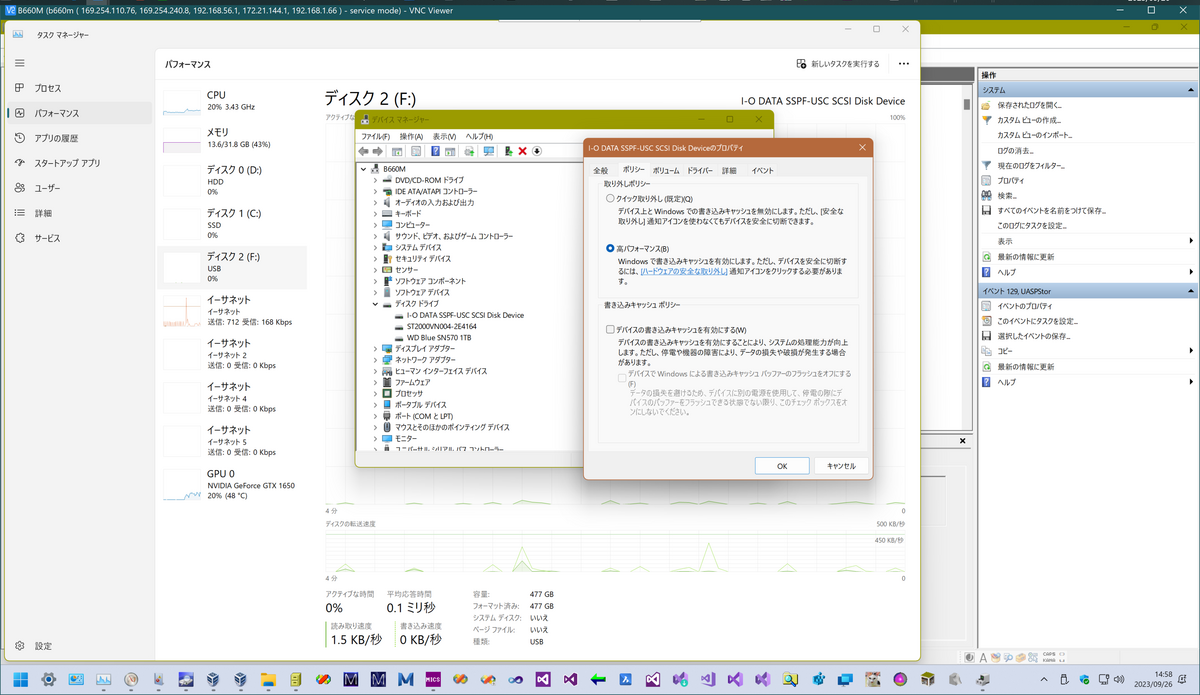Open saved log (保存されたログを開く) in Event Viewer

coord(1029,105)
